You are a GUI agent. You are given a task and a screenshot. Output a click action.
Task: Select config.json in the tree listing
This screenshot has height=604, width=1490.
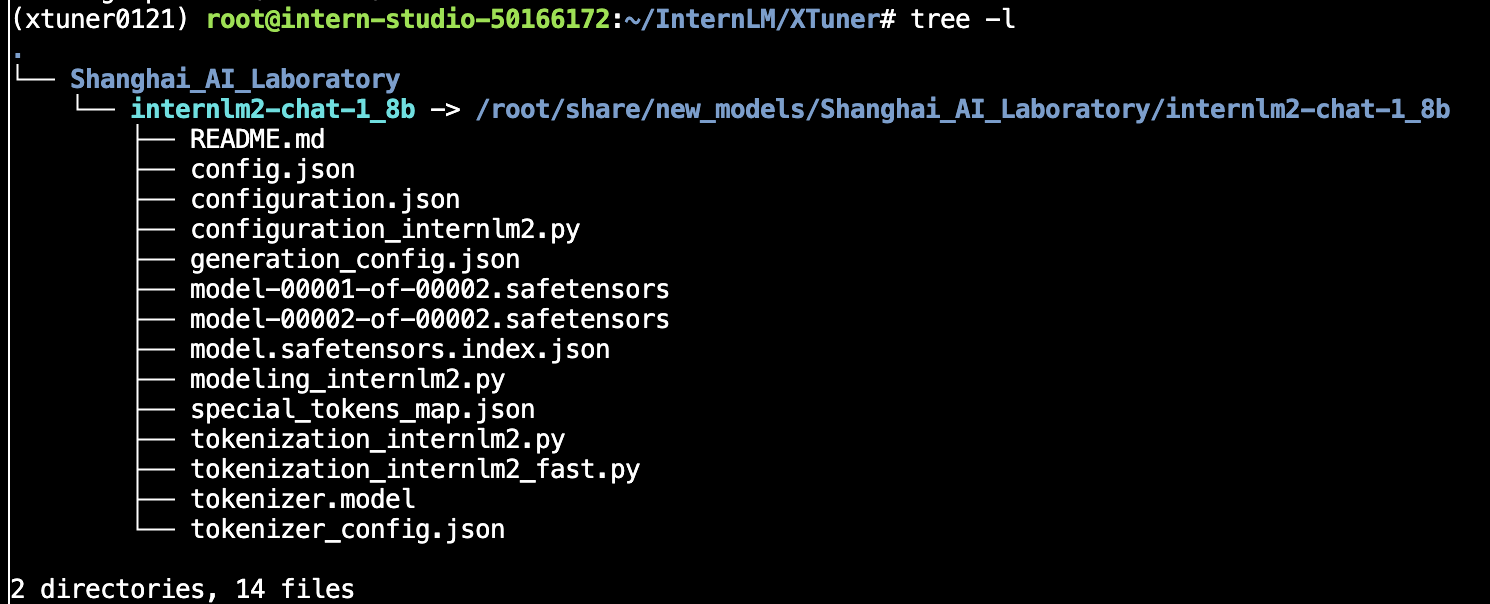click(x=272, y=169)
